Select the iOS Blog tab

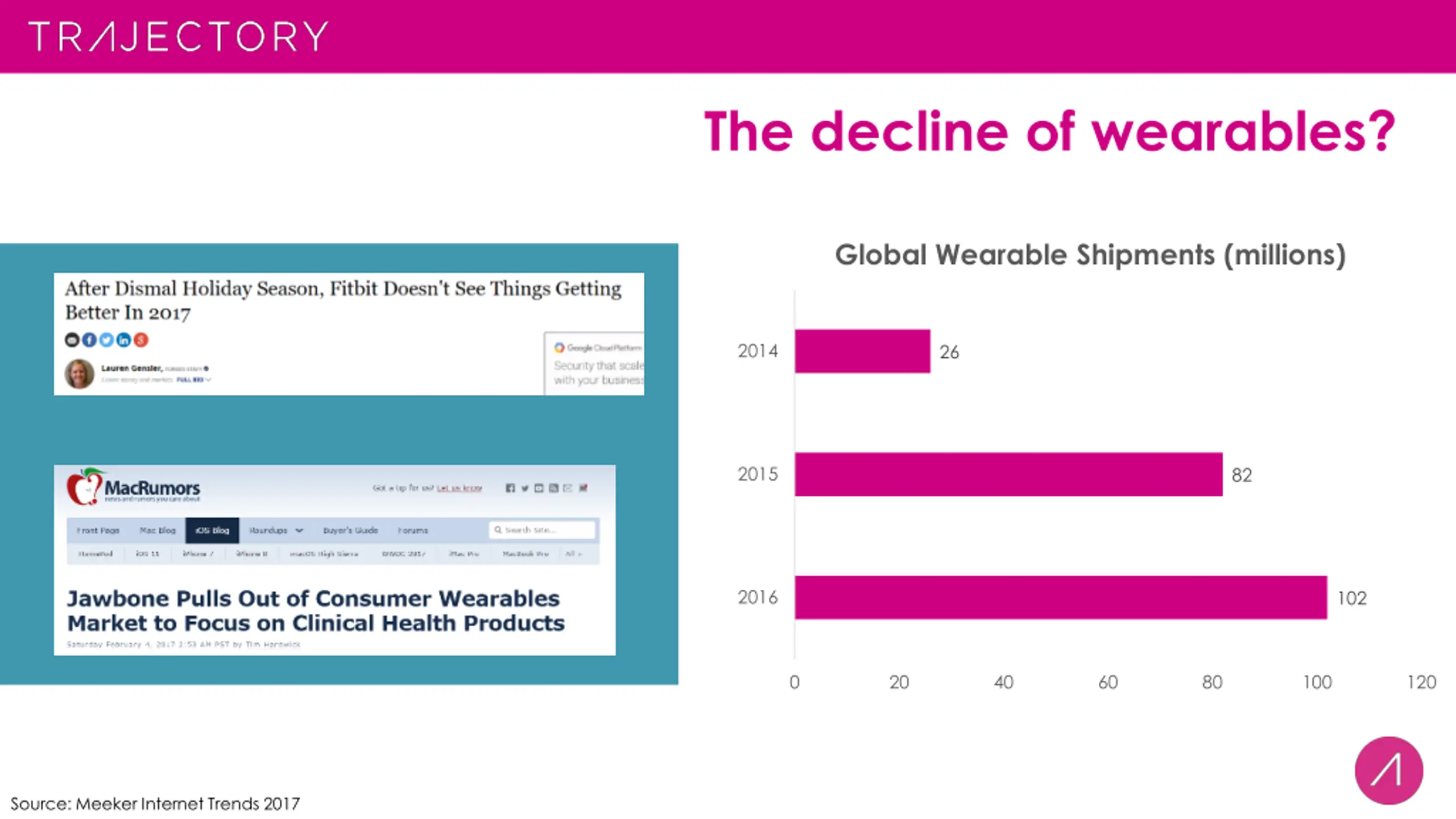pyautogui.click(x=212, y=530)
